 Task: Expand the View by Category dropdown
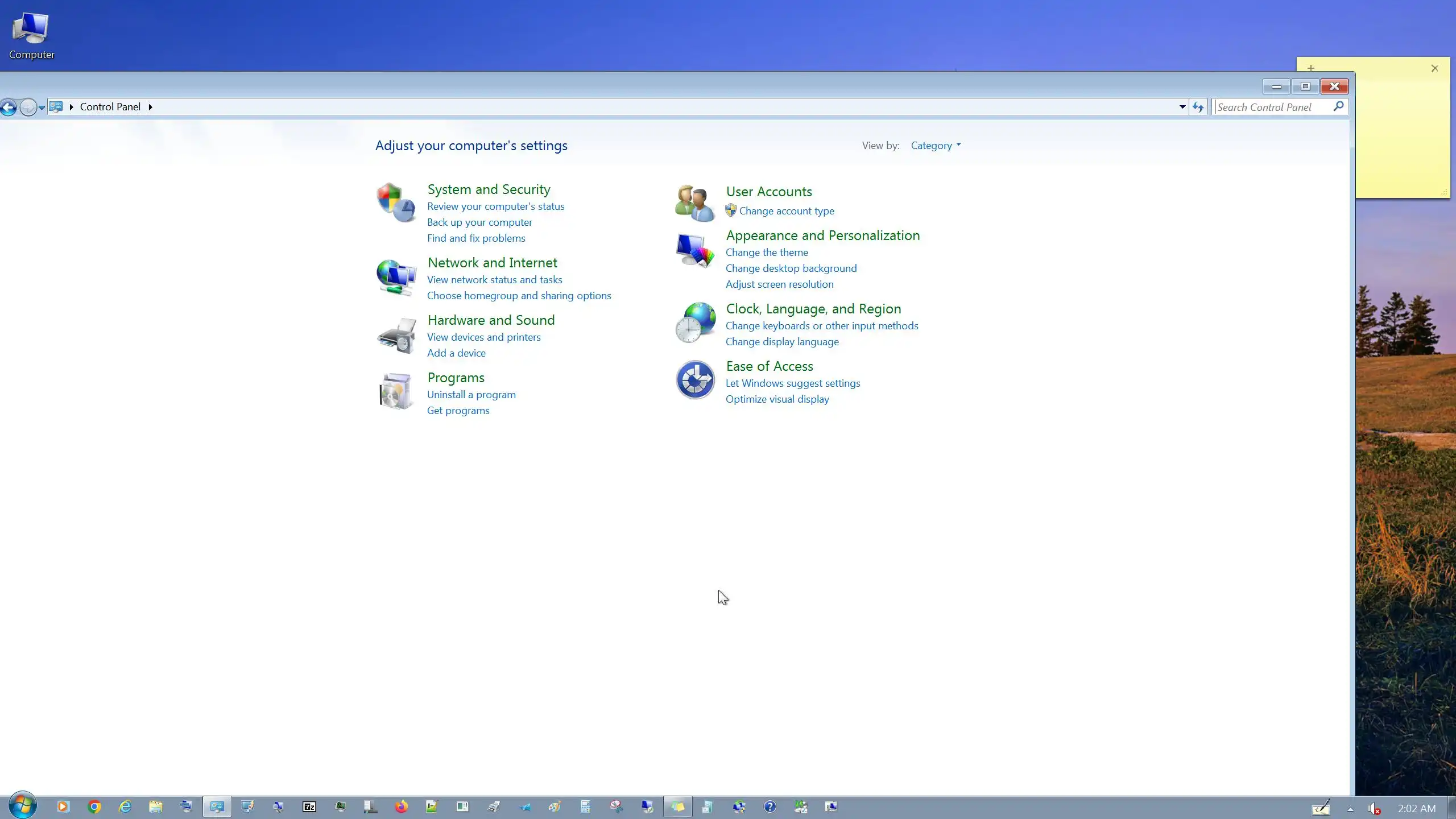pyautogui.click(x=935, y=146)
